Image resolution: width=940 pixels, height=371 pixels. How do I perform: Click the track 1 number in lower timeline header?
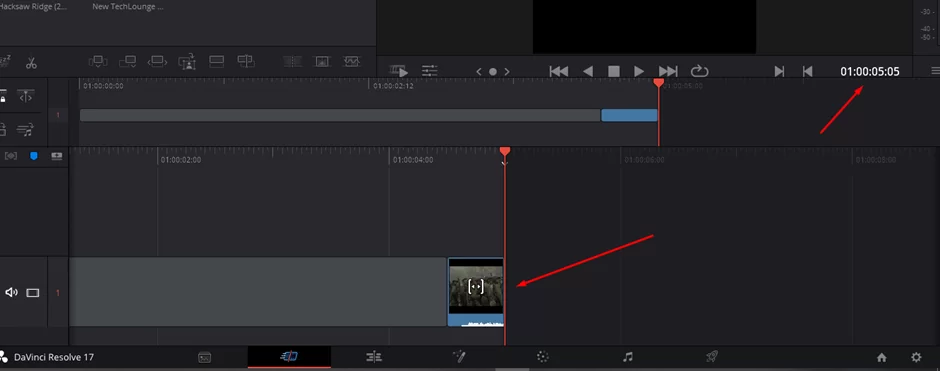58,293
